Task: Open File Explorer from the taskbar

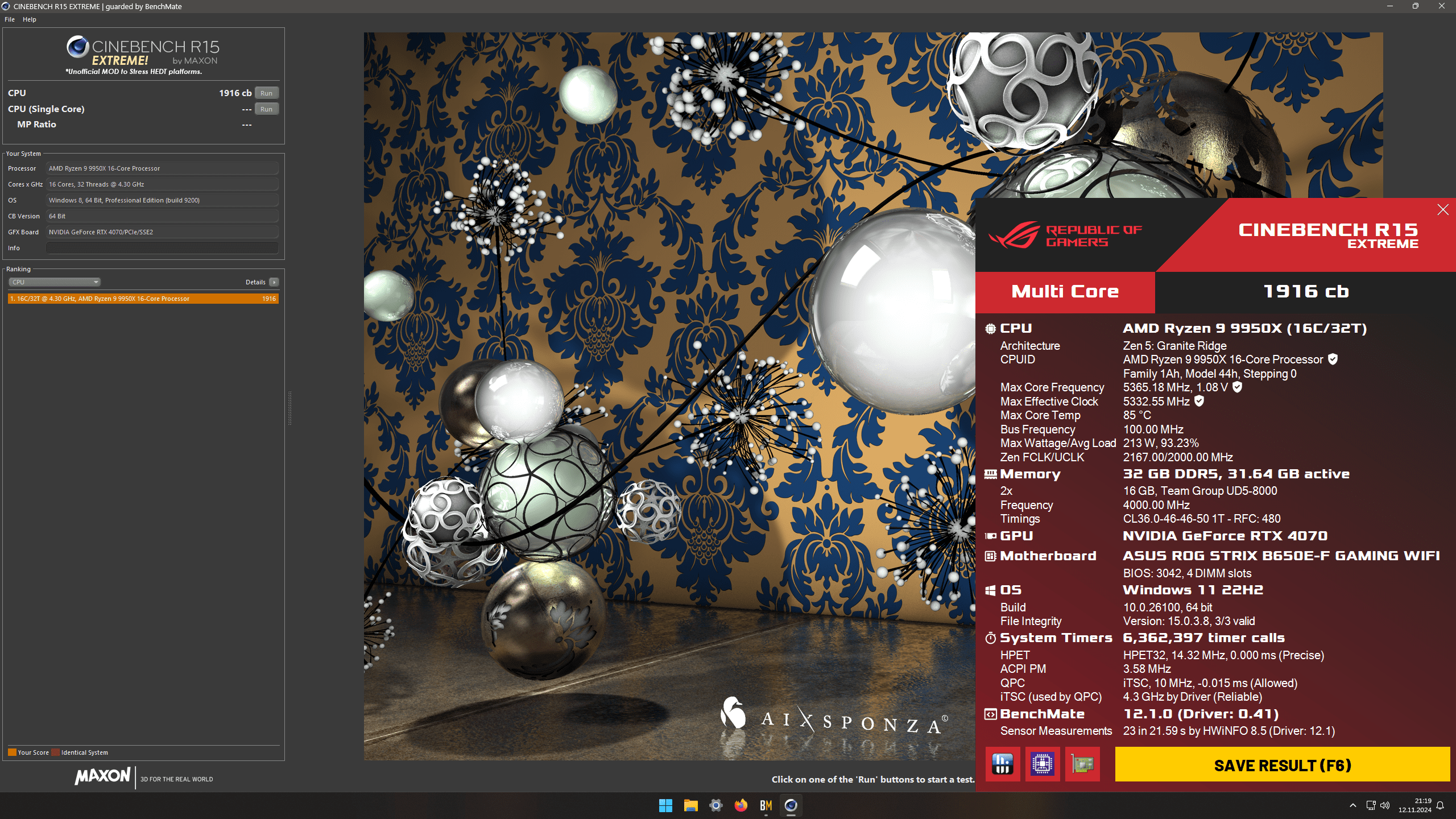Action: (x=690, y=805)
